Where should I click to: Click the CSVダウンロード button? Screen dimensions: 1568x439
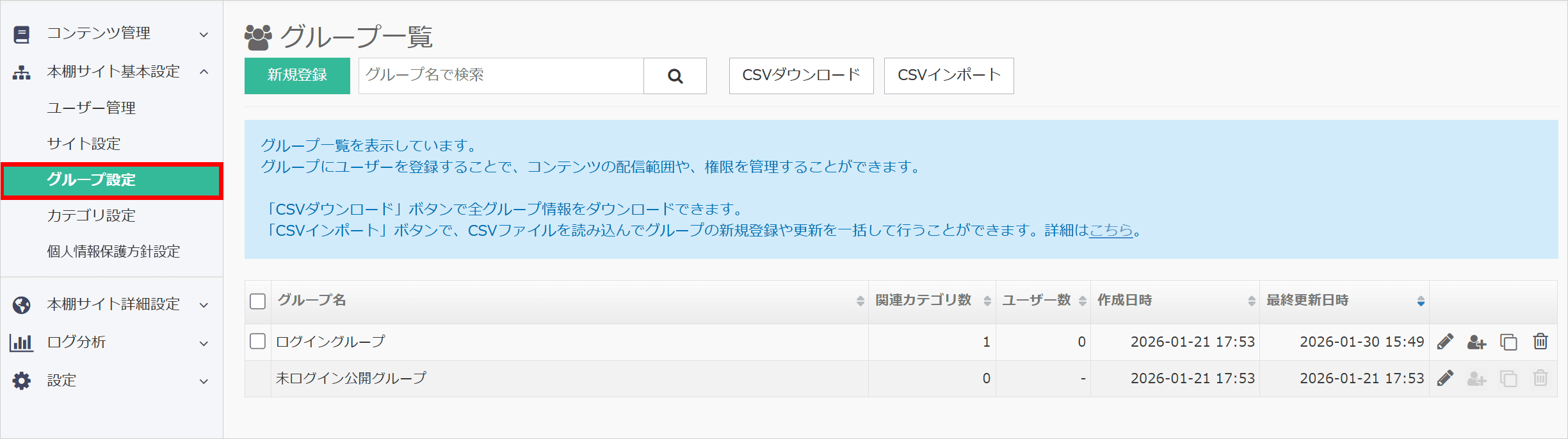coord(801,76)
